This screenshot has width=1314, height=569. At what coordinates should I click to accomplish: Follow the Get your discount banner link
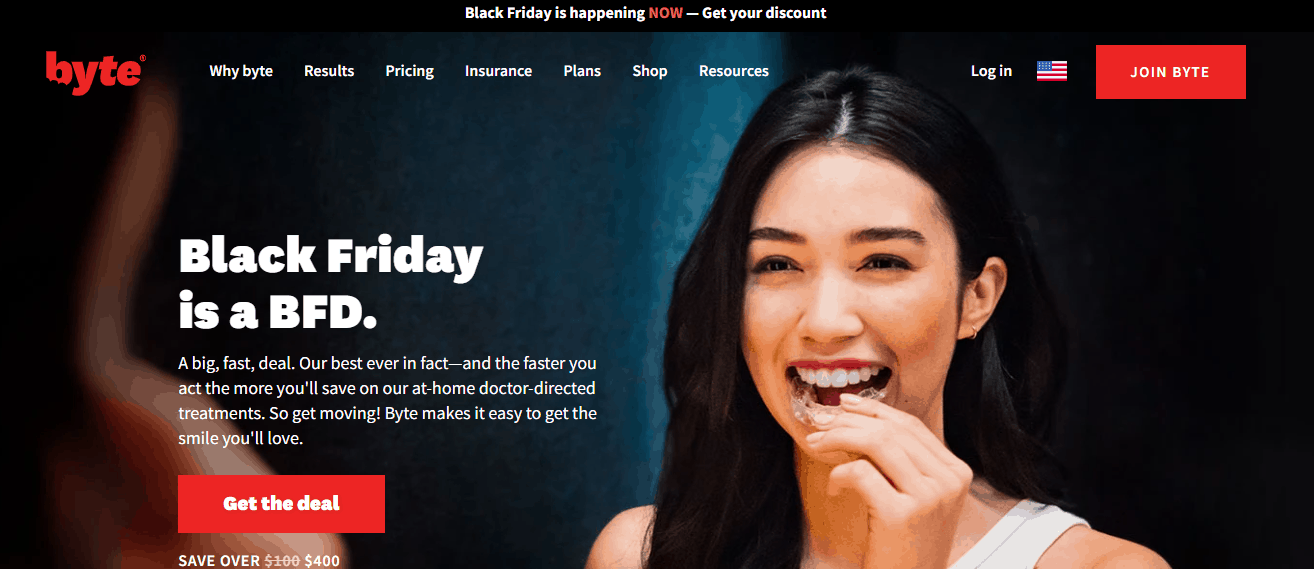click(x=764, y=13)
